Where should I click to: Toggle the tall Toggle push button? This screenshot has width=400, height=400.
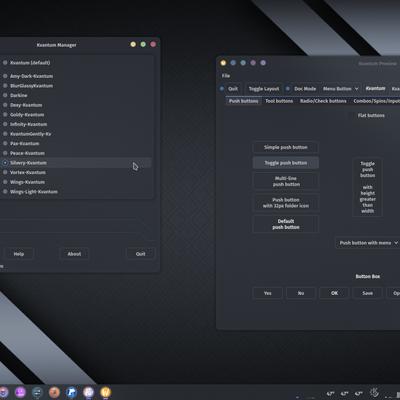coord(367,187)
